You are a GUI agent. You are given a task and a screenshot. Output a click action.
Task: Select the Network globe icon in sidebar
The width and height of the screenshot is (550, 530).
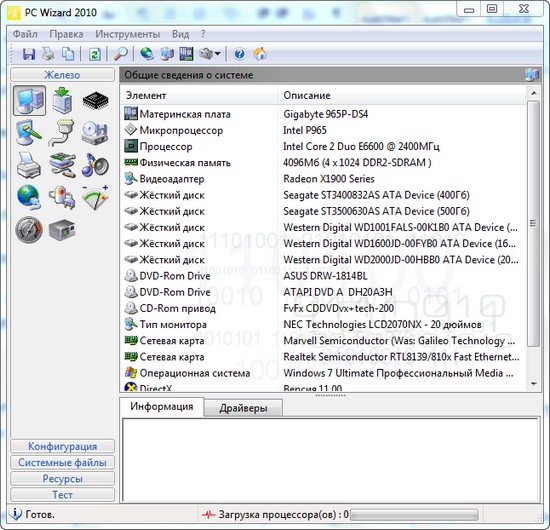29,197
